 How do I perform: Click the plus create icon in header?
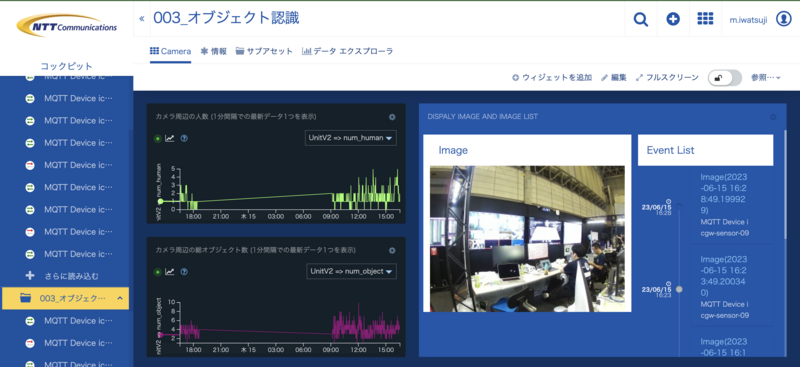click(x=673, y=19)
